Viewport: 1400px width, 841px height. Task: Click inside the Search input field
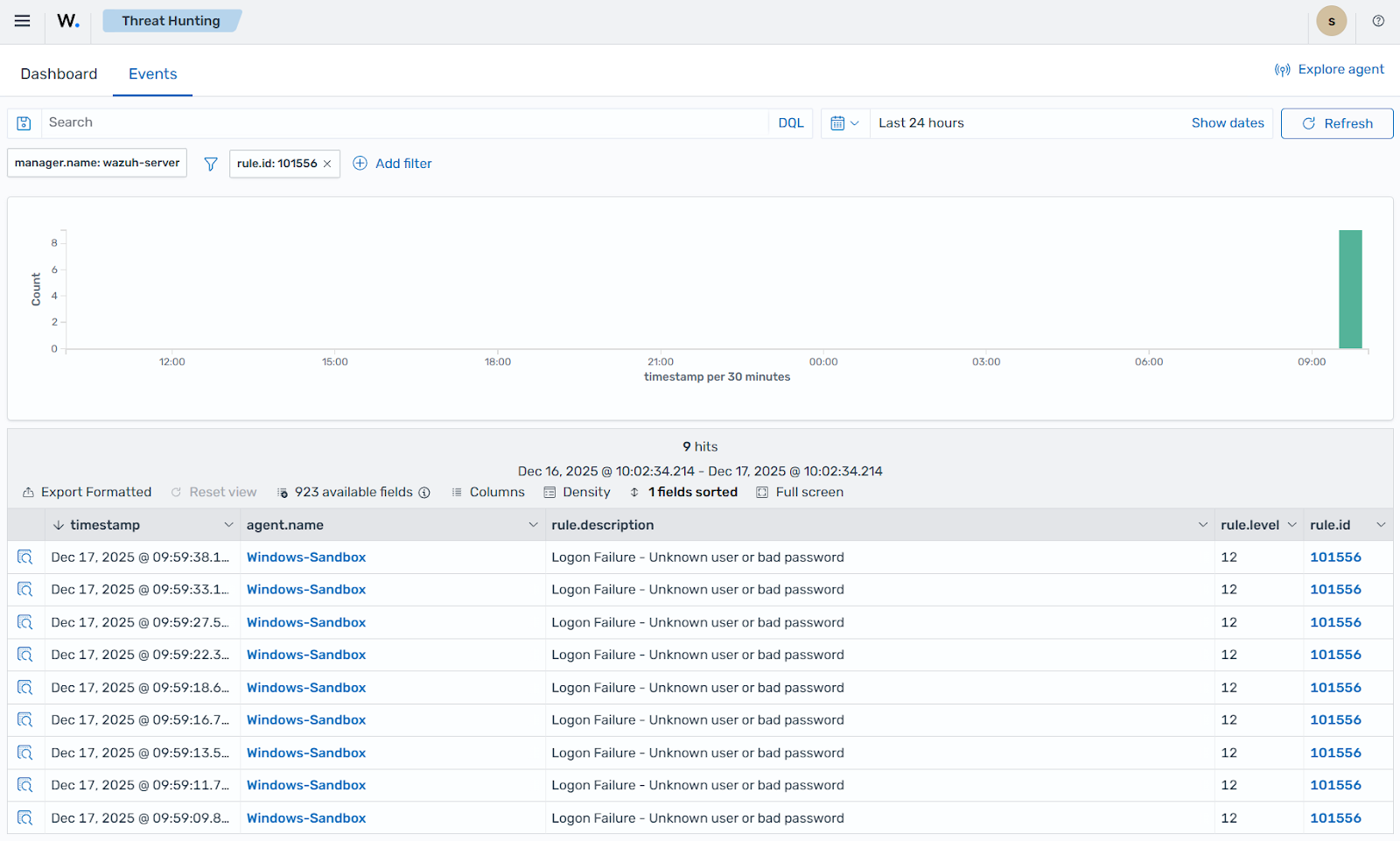tap(350, 123)
